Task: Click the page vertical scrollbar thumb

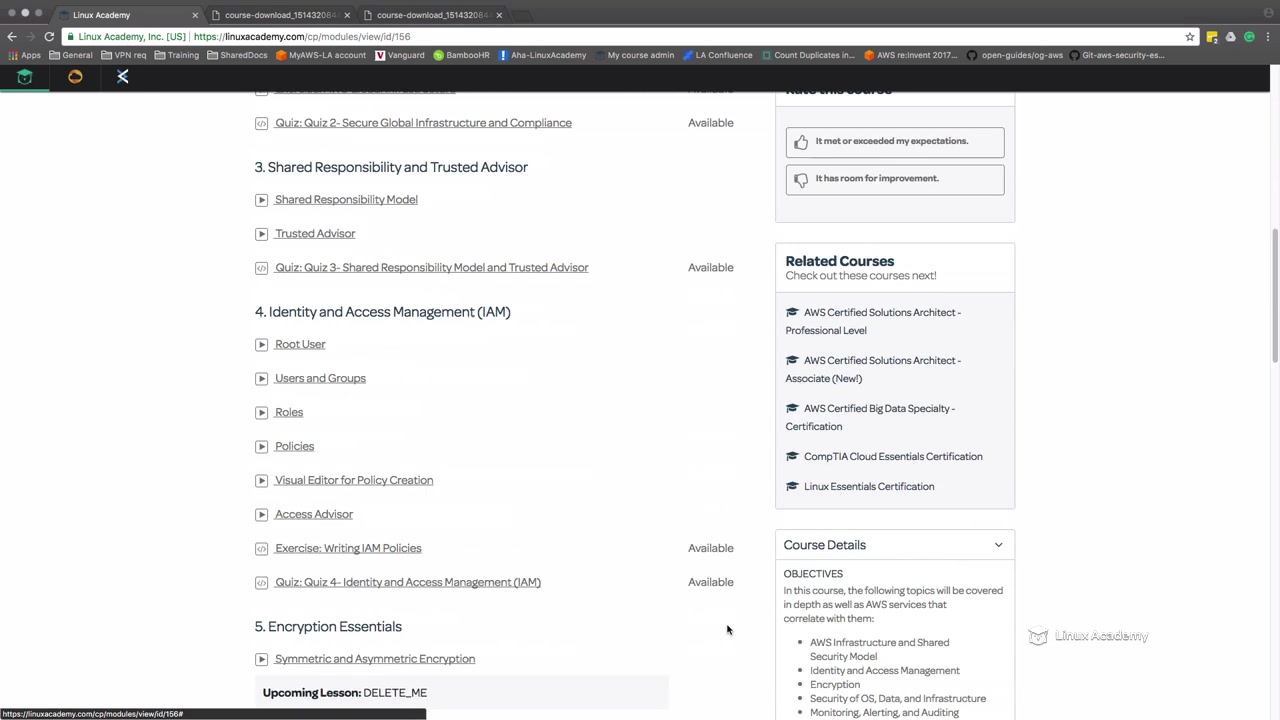Action: coord(1274,296)
